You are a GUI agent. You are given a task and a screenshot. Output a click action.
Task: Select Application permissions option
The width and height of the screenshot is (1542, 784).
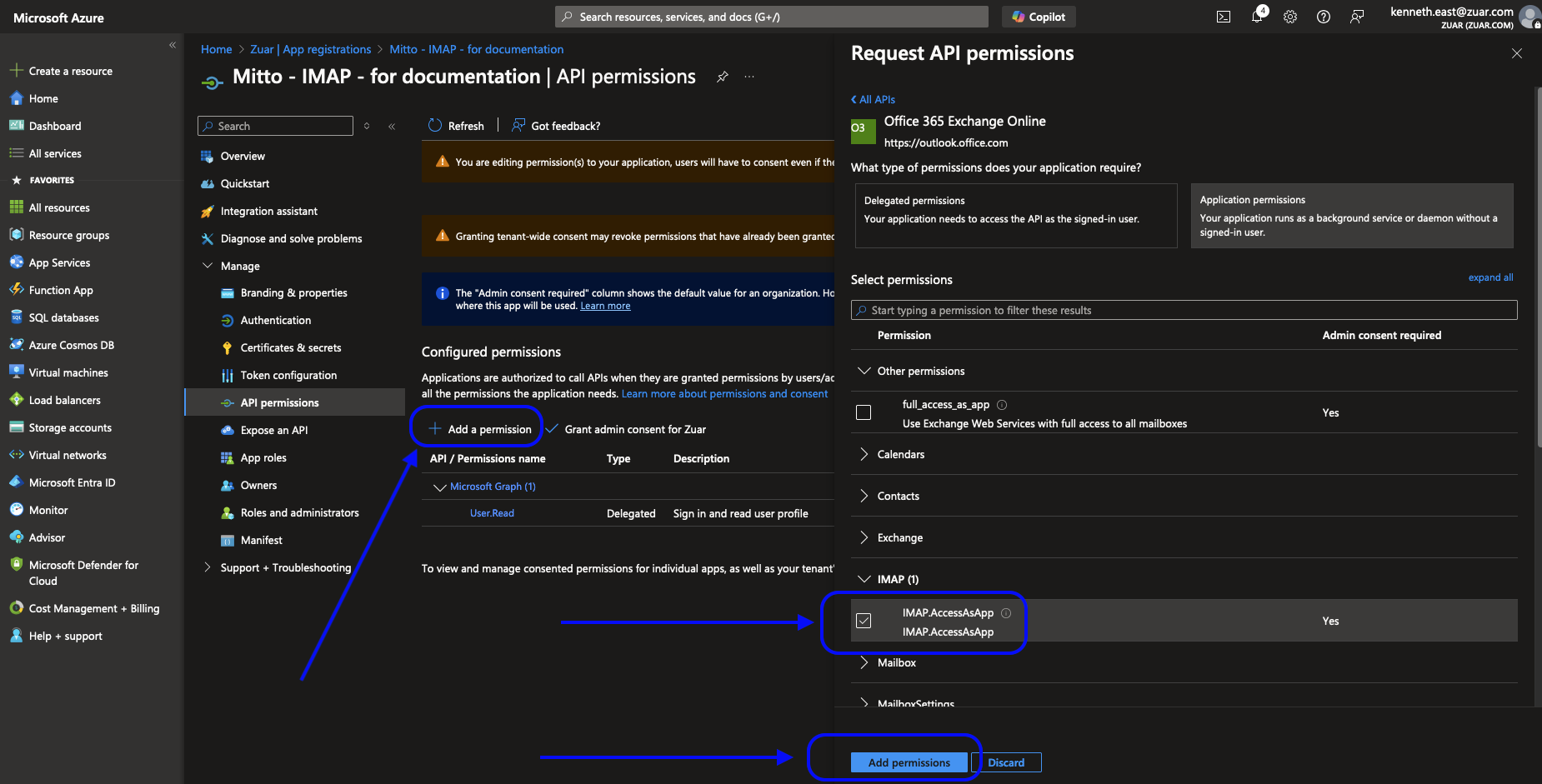1352,216
